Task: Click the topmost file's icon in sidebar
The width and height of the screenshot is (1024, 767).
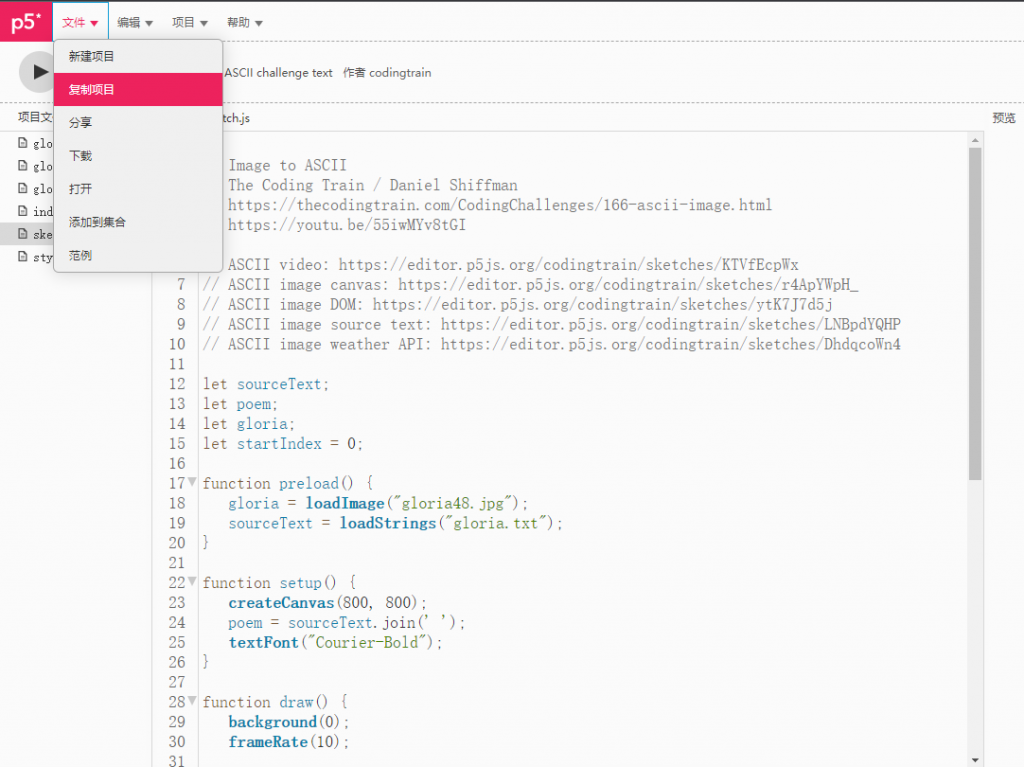Action: click(23, 143)
